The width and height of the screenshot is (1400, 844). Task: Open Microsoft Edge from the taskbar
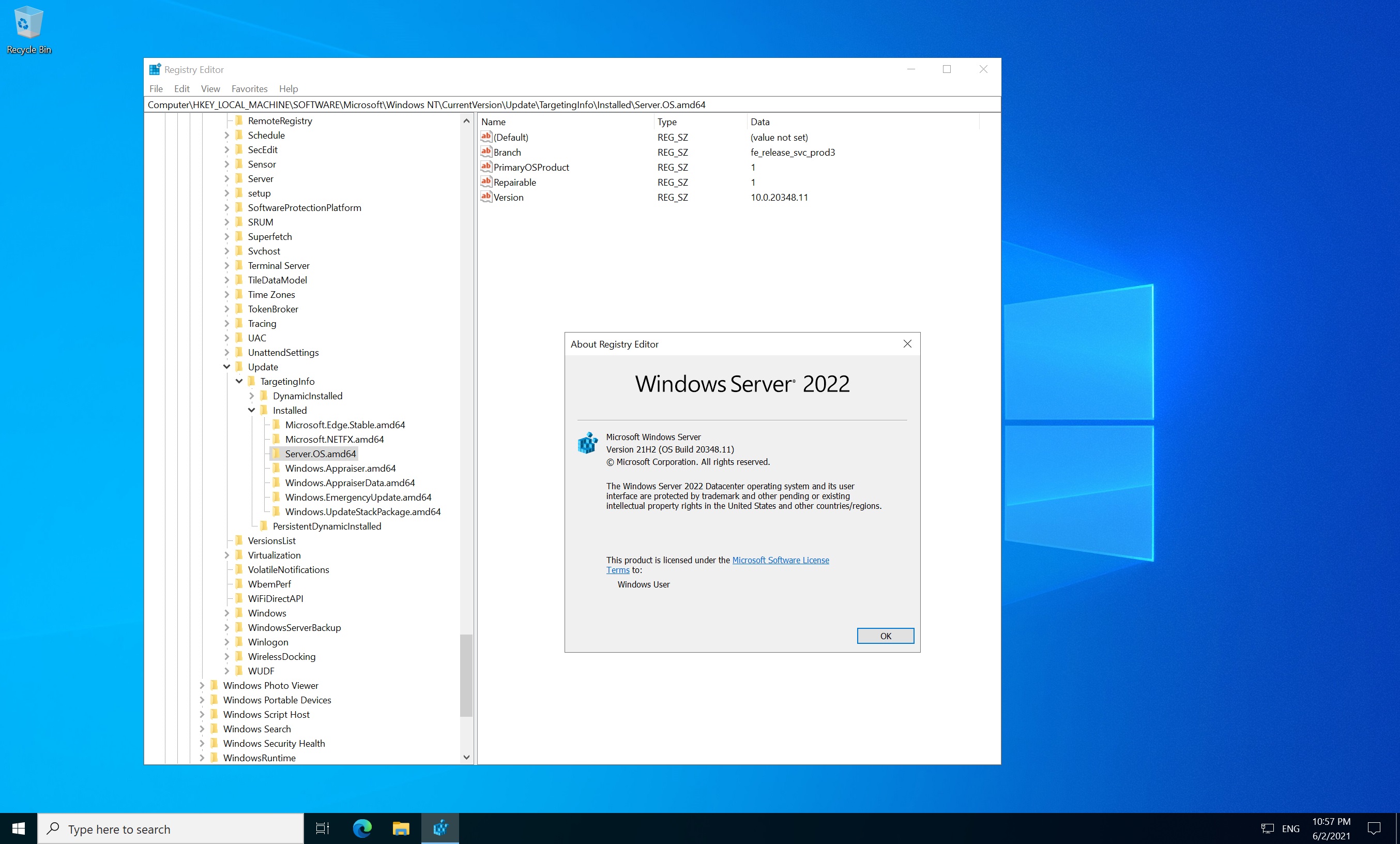coord(362,828)
